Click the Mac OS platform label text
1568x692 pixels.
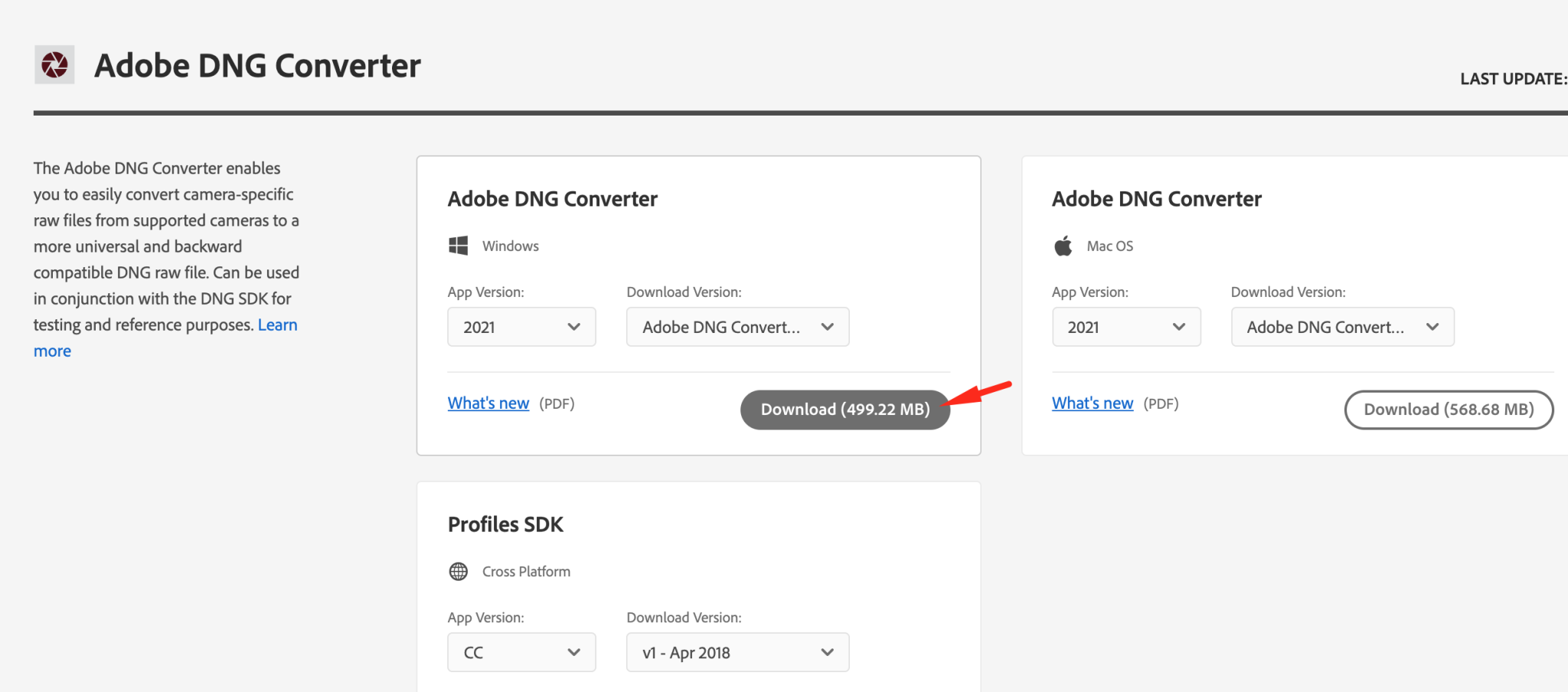coord(1110,246)
